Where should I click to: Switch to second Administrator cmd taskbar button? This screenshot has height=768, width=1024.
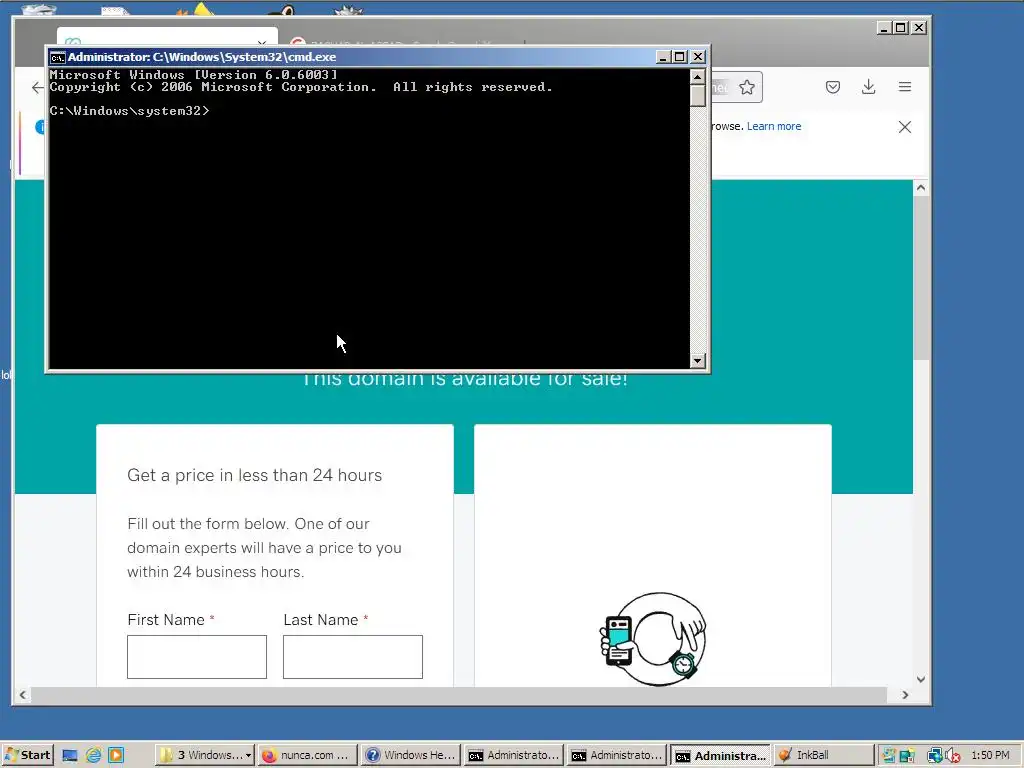click(616, 756)
